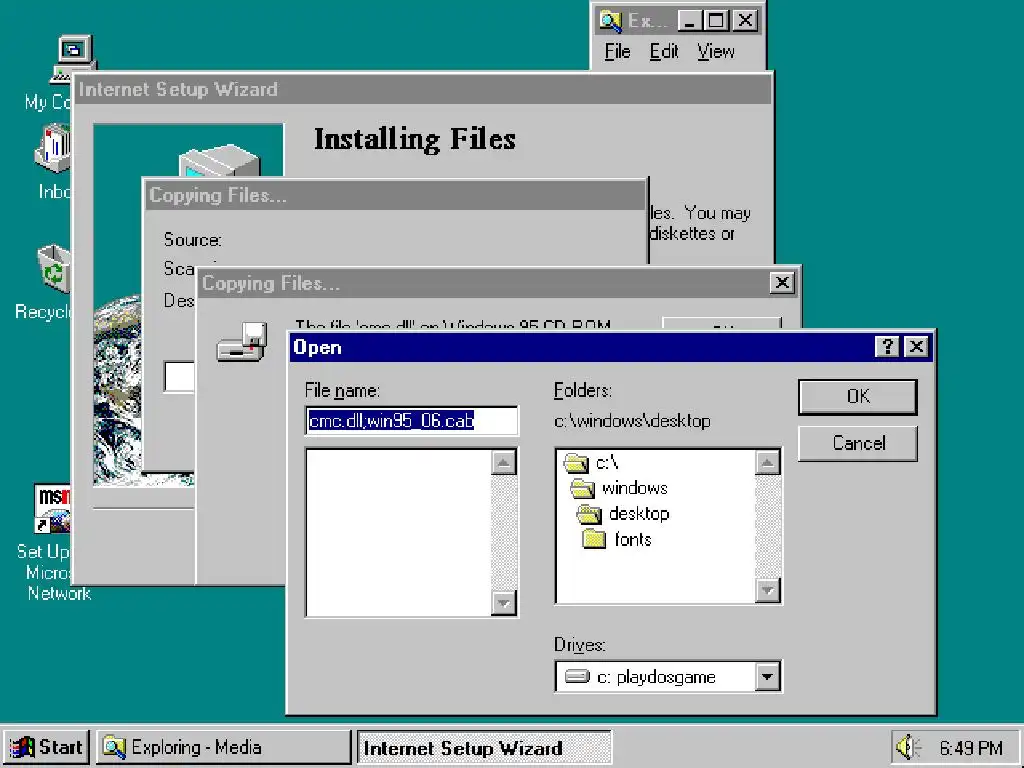Viewport: 1024px width, 768px height.
Task: Click the desktop open folder icon
Action: tap(589, 515)
